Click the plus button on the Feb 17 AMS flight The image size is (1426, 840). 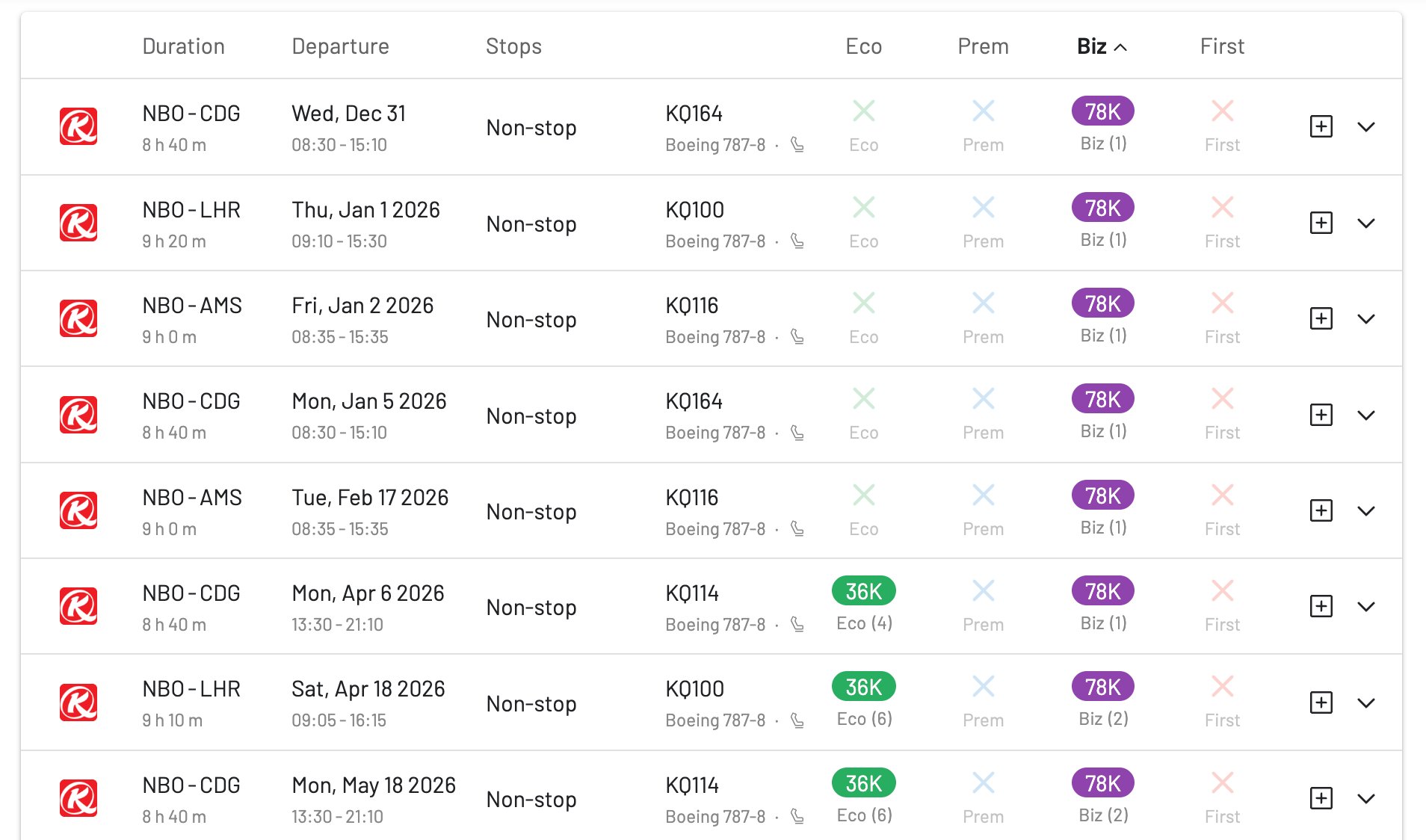(x=1321, y=510)
